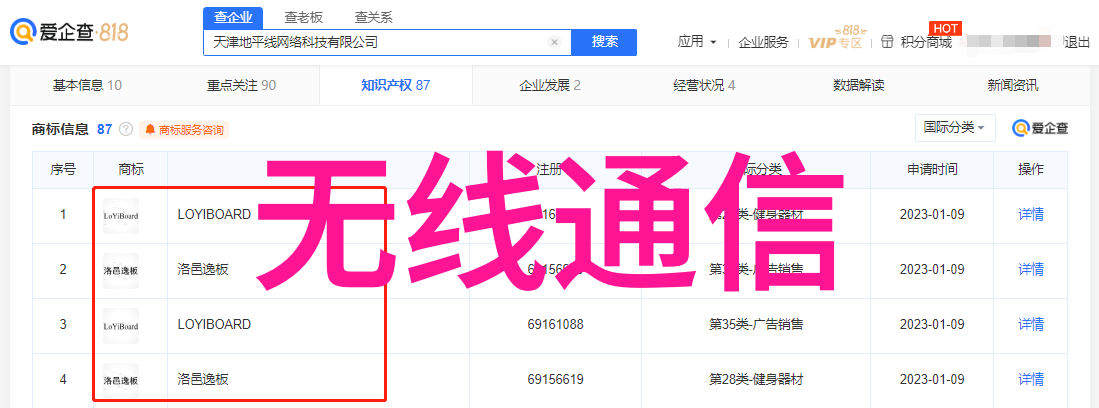Open the 企业发展 2 tab
1099x408 pixels.
coord(550,86)
